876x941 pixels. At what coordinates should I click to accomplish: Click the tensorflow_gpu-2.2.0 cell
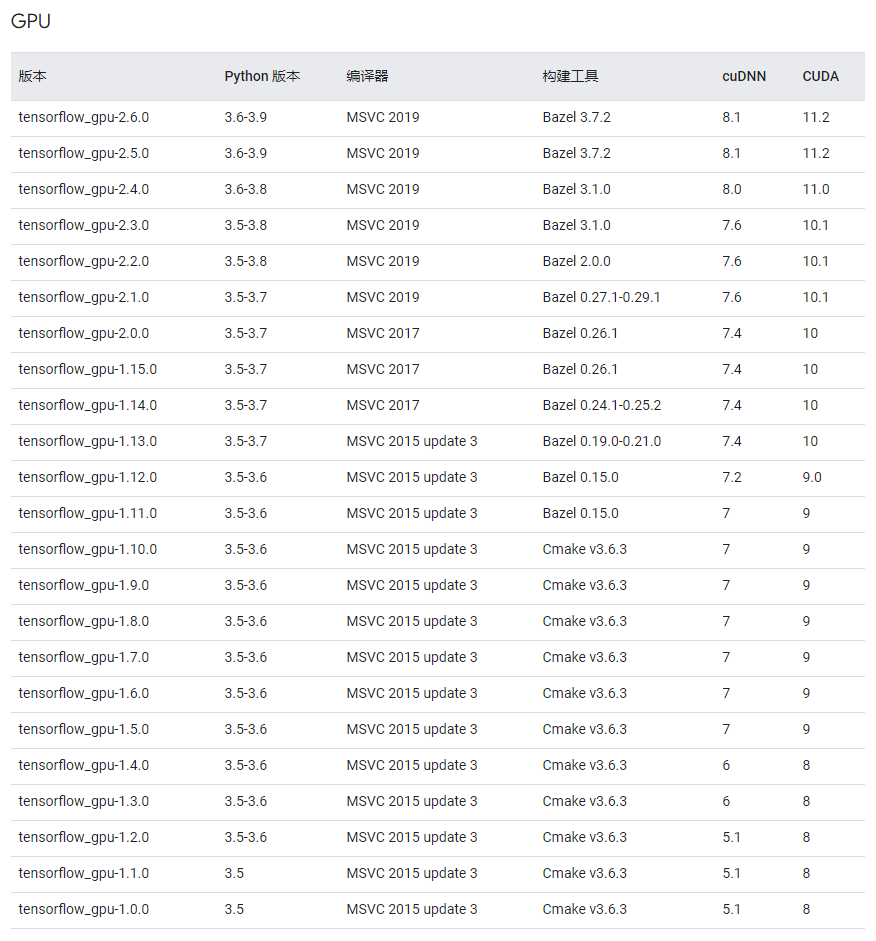[x=83, y=261]
